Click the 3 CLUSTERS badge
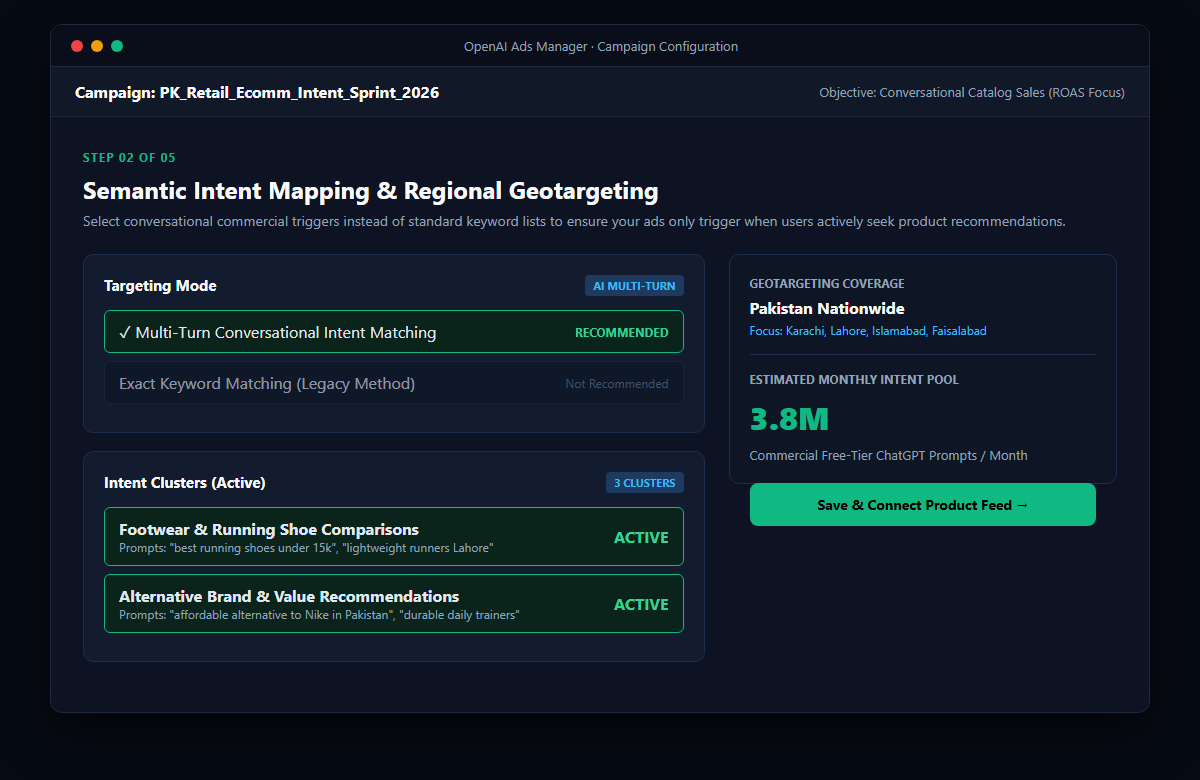This screenshot has height=780, width=1200. point(644,483)
